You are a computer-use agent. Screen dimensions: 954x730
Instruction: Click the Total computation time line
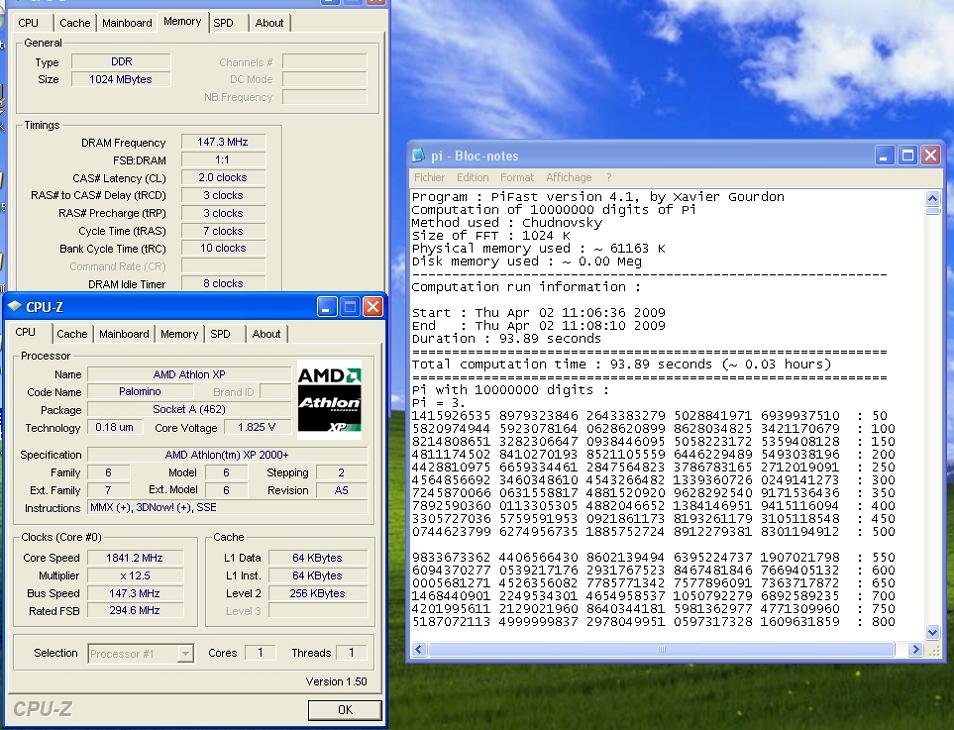coord(621,364)
